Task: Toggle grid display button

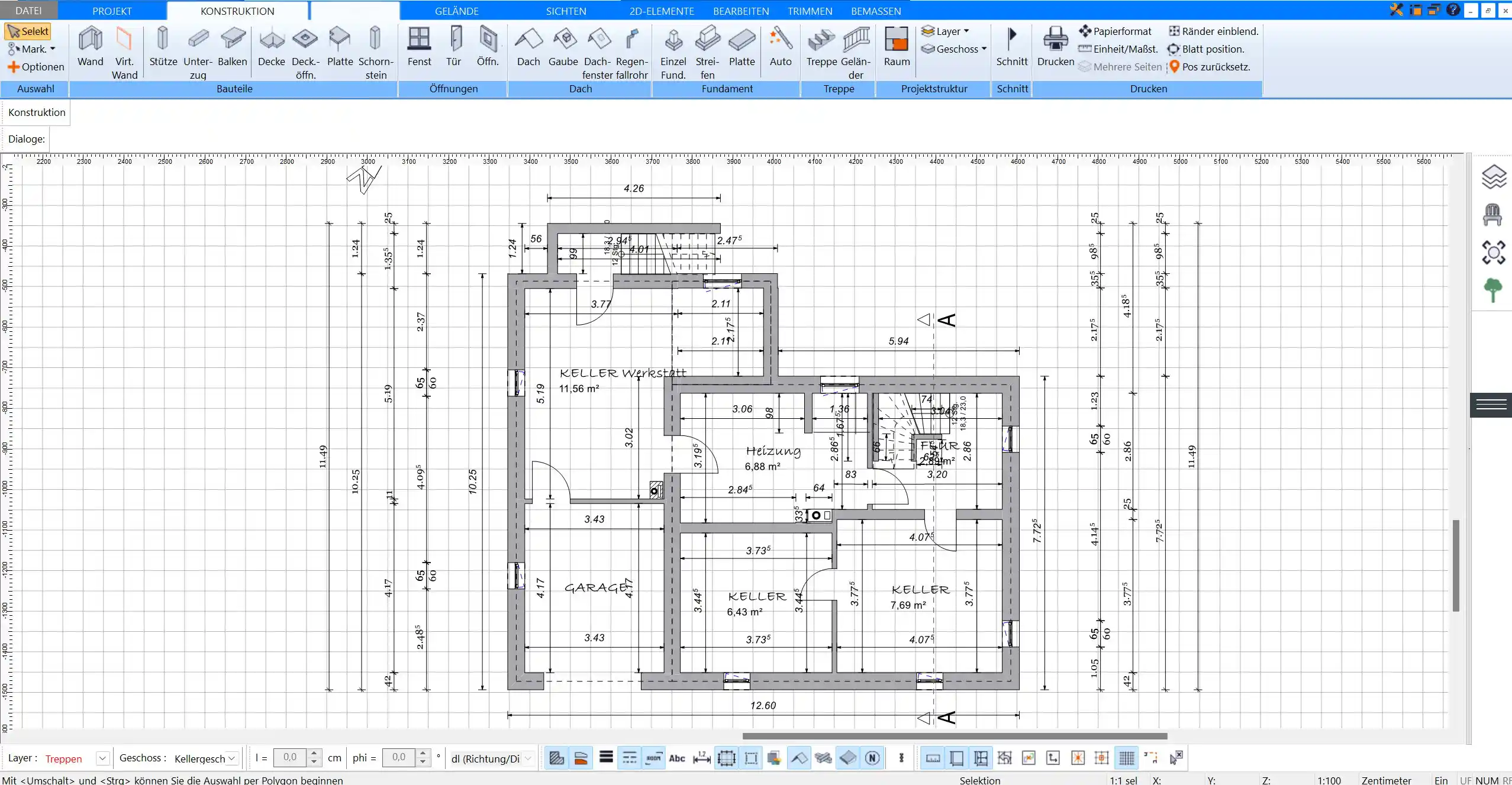Action: coord(1127,758)
